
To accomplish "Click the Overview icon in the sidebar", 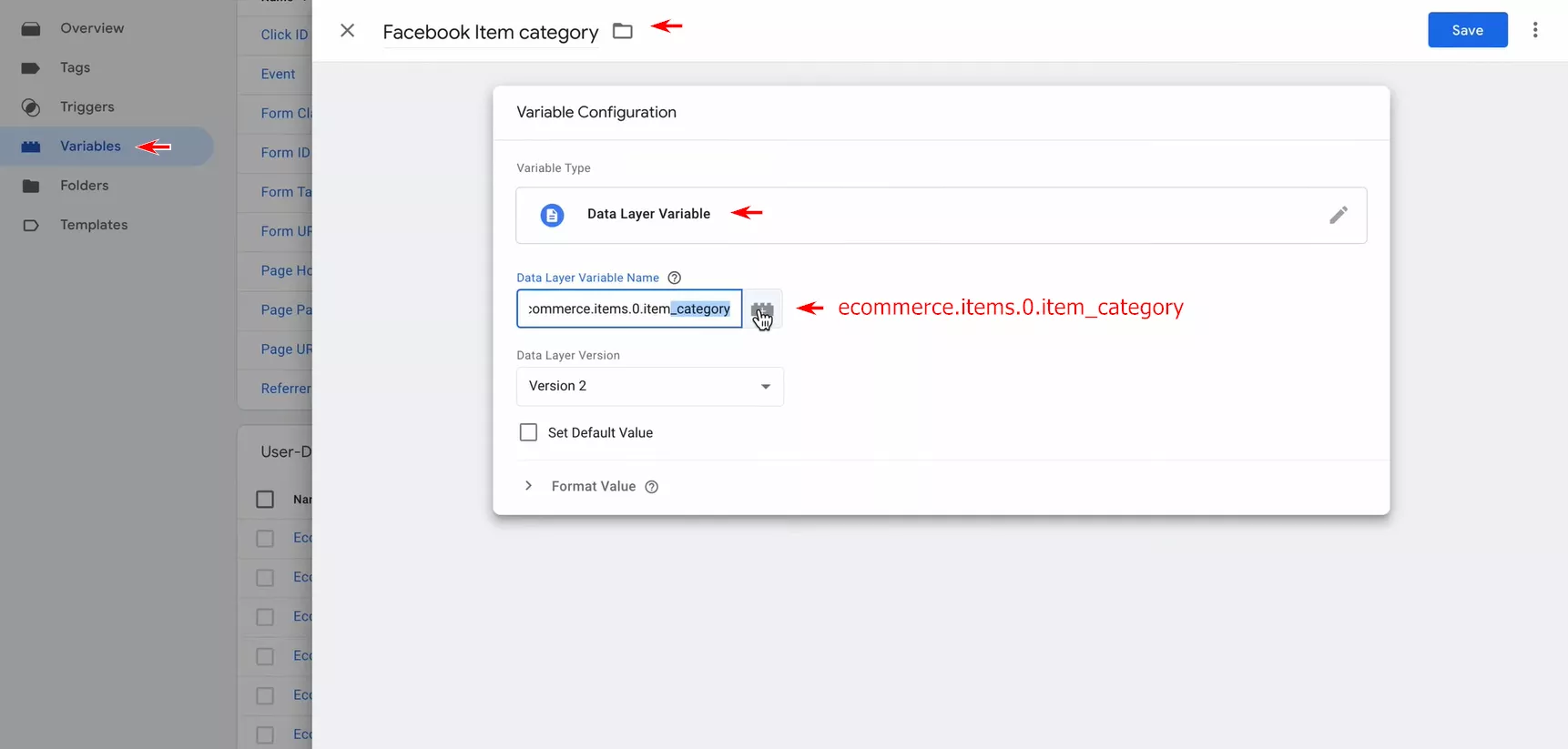I will [x=31, y=28].
